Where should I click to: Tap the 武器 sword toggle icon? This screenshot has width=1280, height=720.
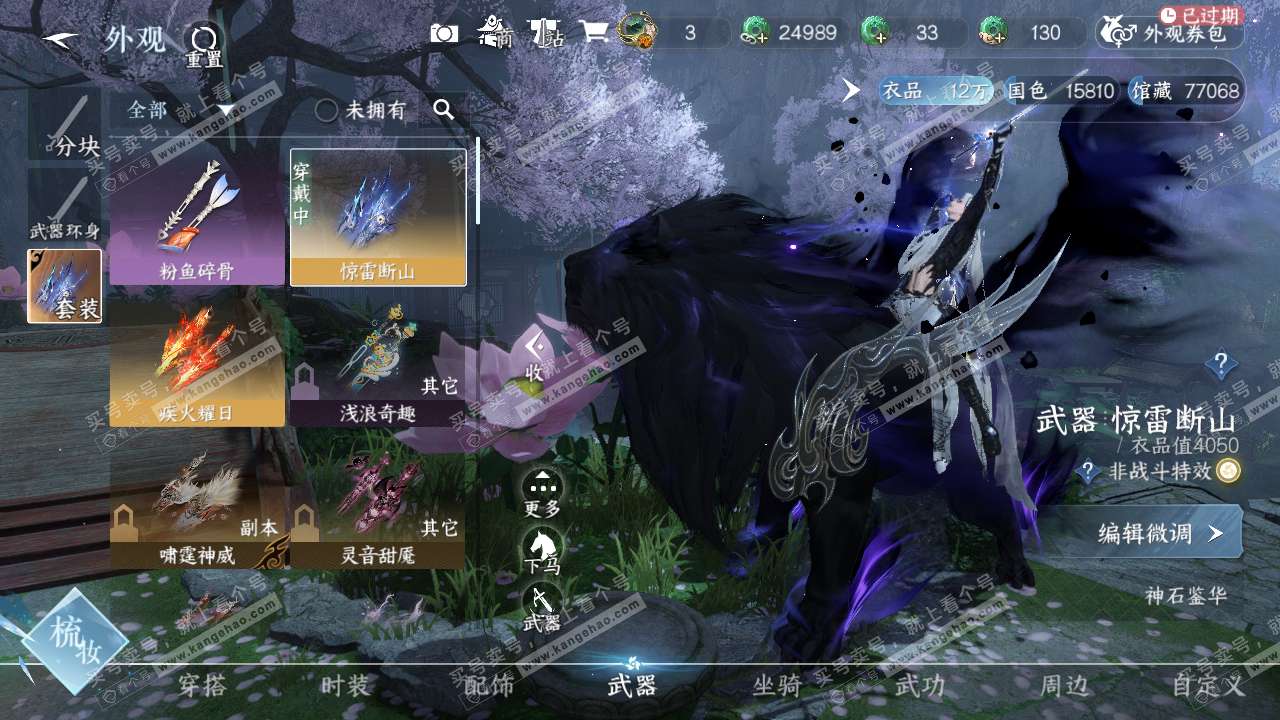542,602
